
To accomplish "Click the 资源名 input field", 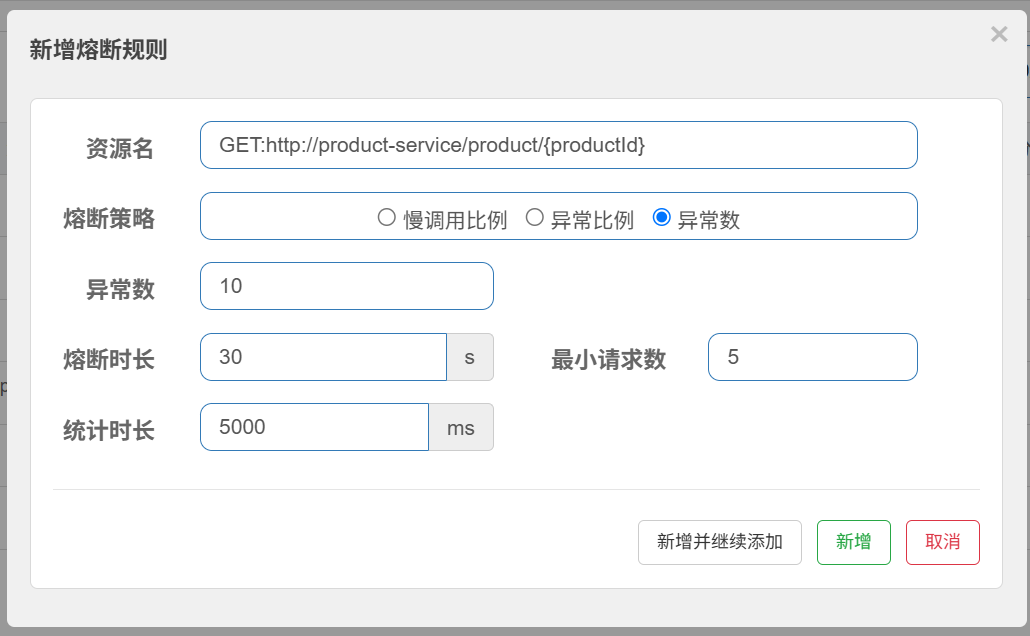I will click(558, 145).
